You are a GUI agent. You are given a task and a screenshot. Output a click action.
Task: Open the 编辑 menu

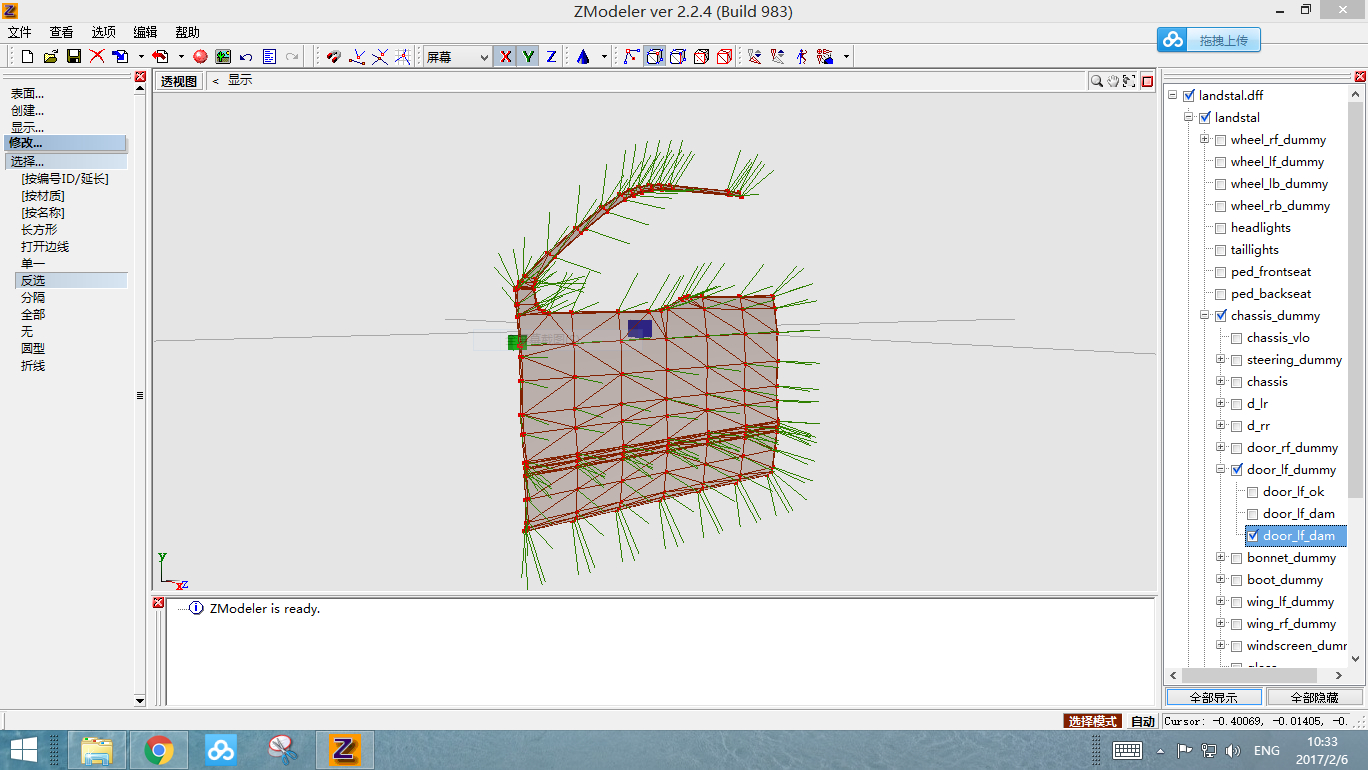(145, 32)
